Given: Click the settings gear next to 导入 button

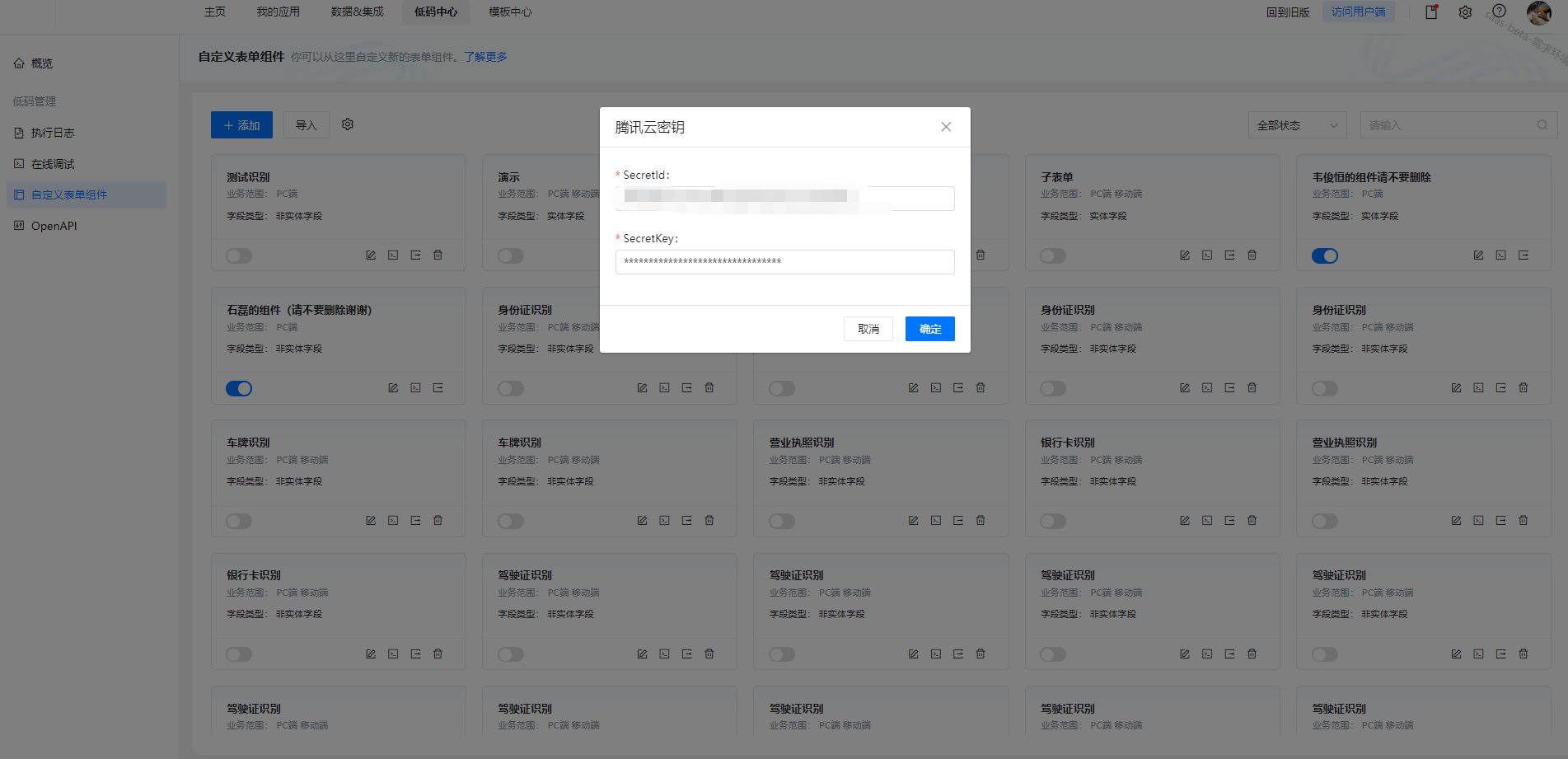Looking at the screenshot, I should (348, 124).
